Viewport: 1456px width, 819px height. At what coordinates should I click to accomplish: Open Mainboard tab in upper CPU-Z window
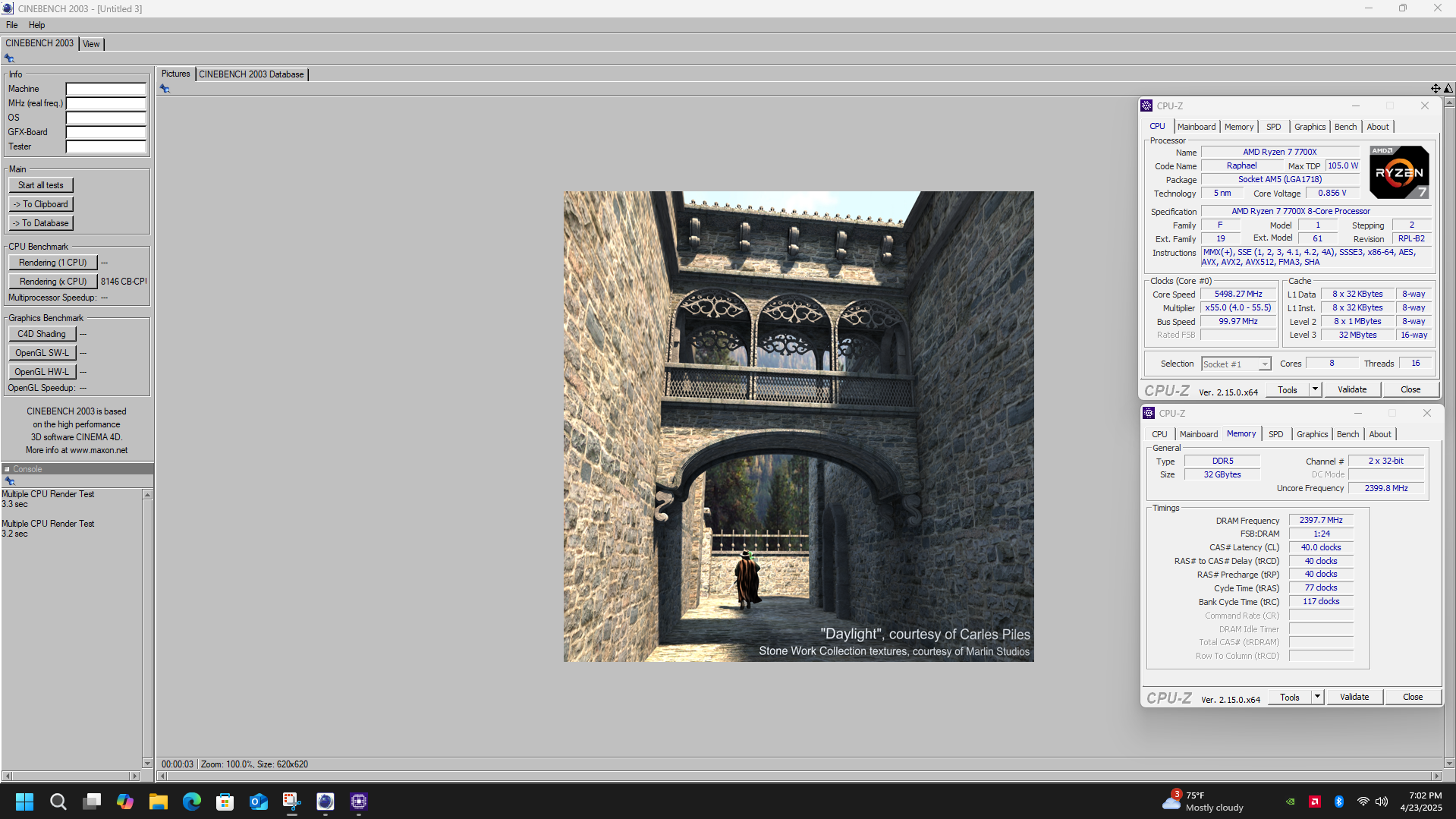pos(1197,127)
